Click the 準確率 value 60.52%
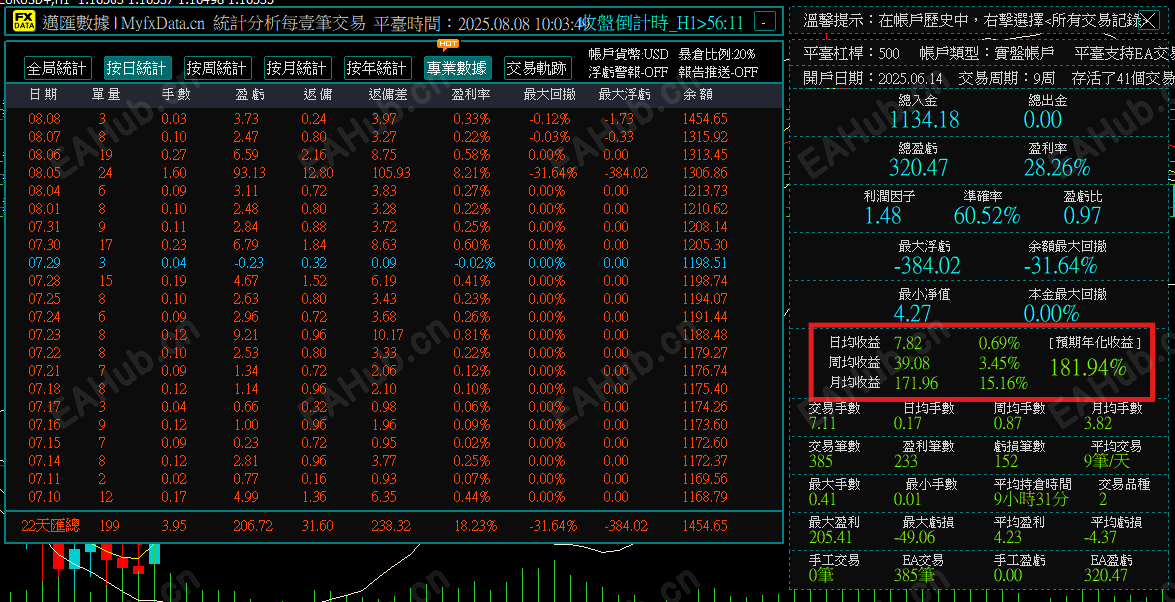Viewport: 1175px width, 602px height. pos(986,216)
